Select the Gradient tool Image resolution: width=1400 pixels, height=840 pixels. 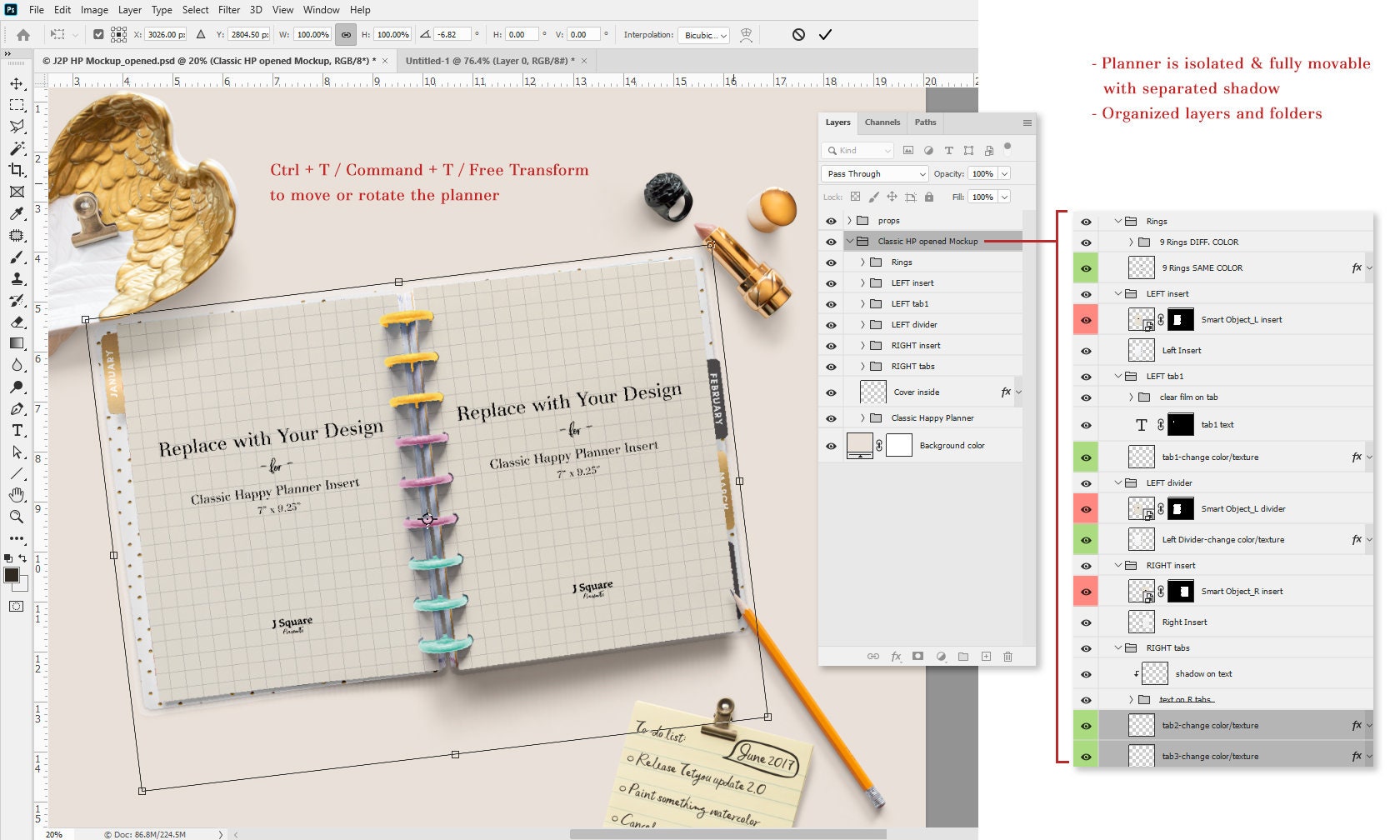tap(17, 343)
